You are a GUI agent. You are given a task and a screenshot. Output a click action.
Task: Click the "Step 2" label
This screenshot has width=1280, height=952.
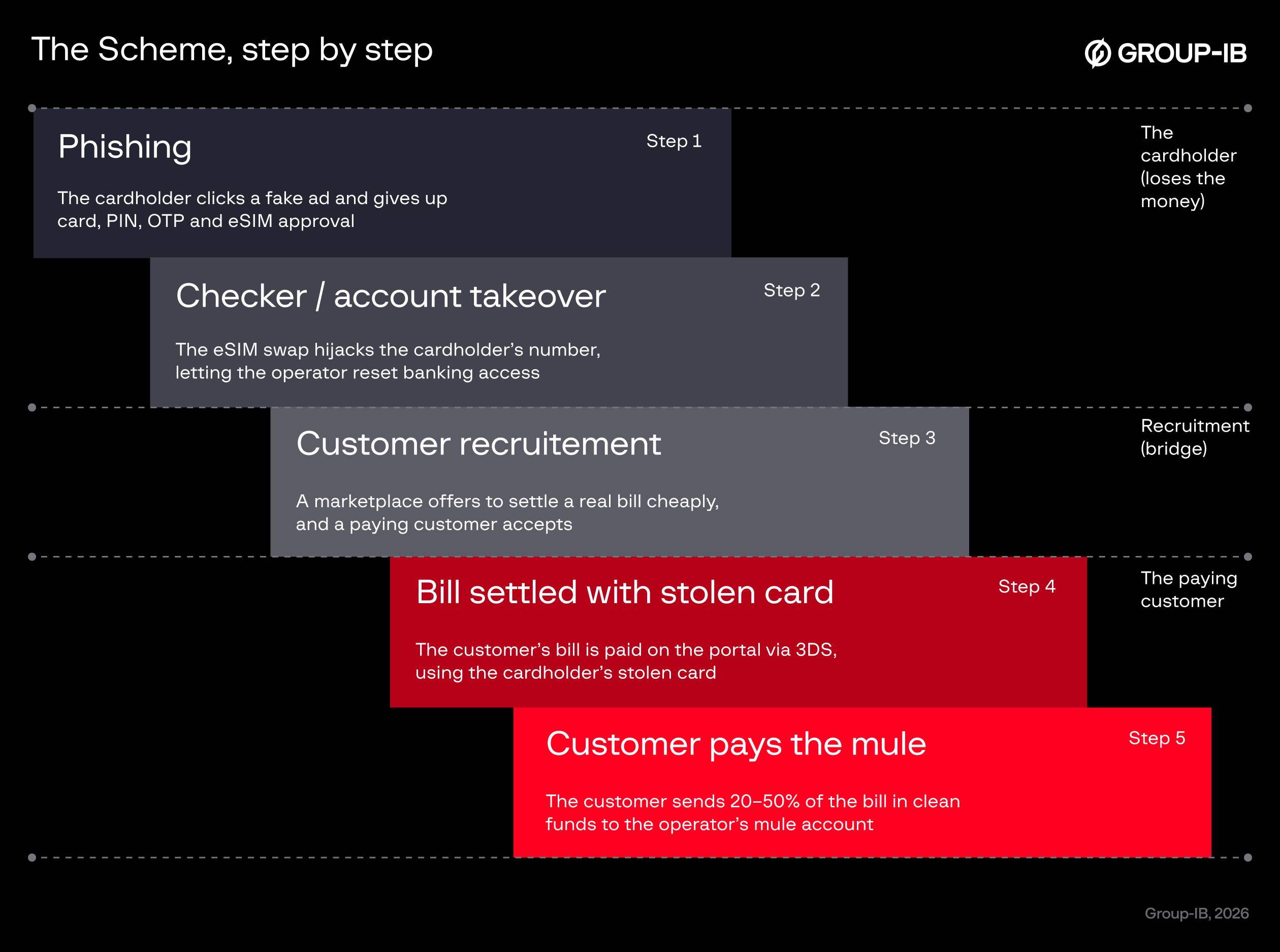pyautogui.click(x=792, y=290)
